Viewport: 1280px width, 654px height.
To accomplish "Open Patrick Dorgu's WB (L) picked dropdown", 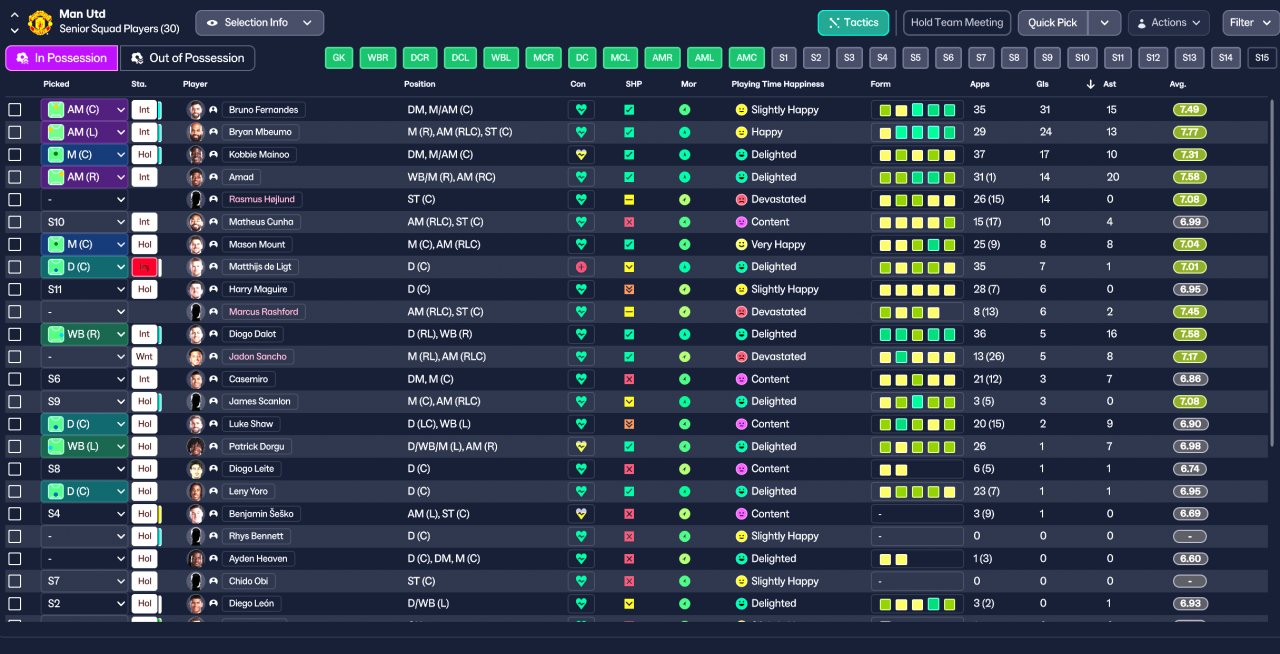I will click(85, 446).
